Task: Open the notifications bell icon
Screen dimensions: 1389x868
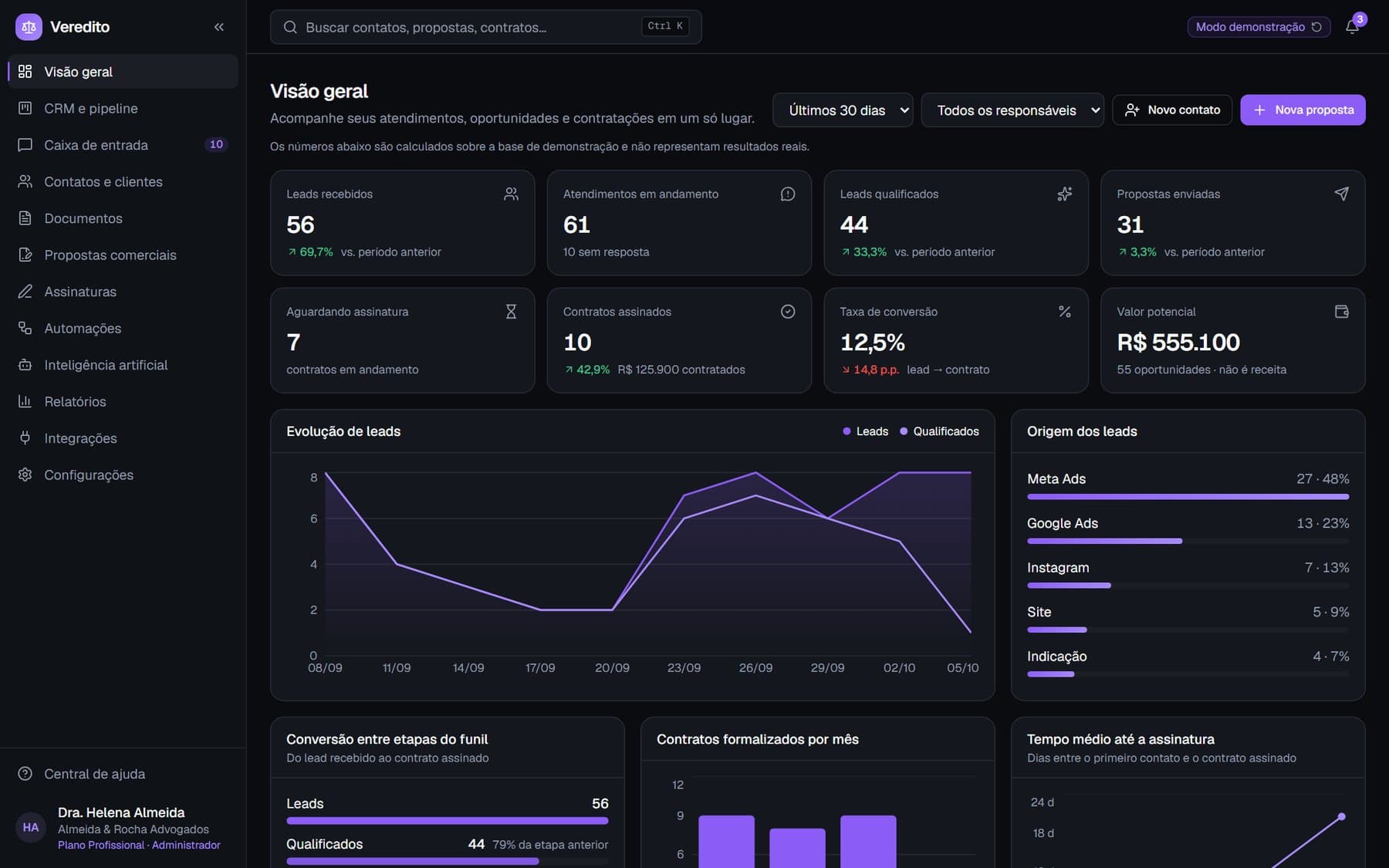Action: (1351, 27)
